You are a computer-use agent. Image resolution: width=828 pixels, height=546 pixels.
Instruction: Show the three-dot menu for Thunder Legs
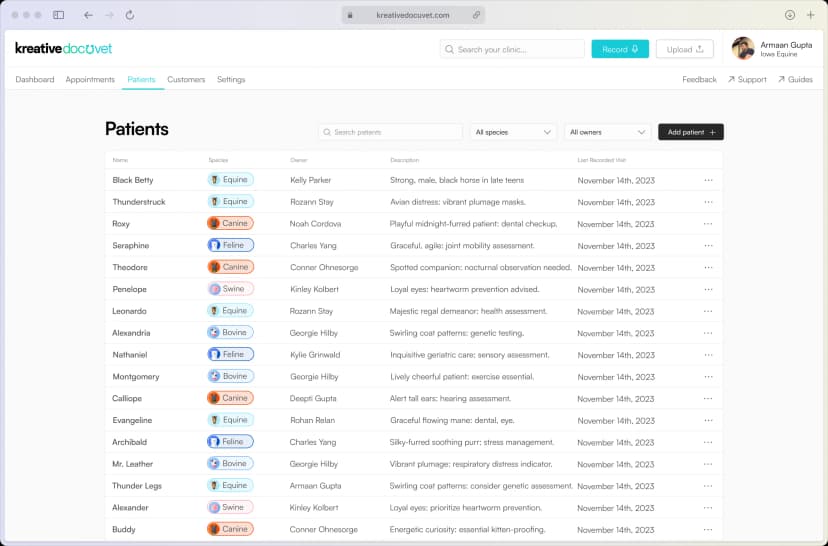708,486
